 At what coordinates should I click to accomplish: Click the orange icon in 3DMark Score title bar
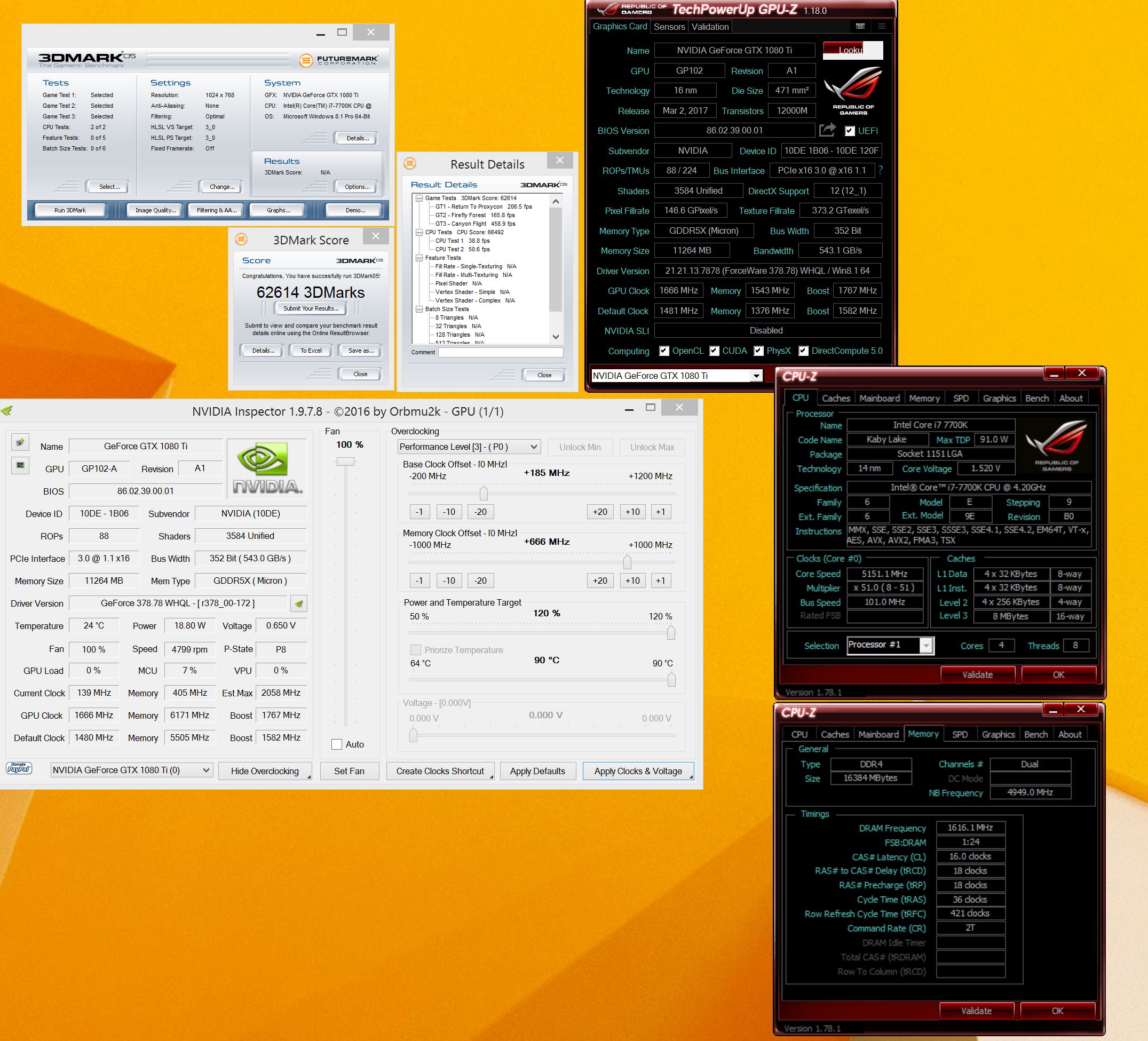point(241,239)
